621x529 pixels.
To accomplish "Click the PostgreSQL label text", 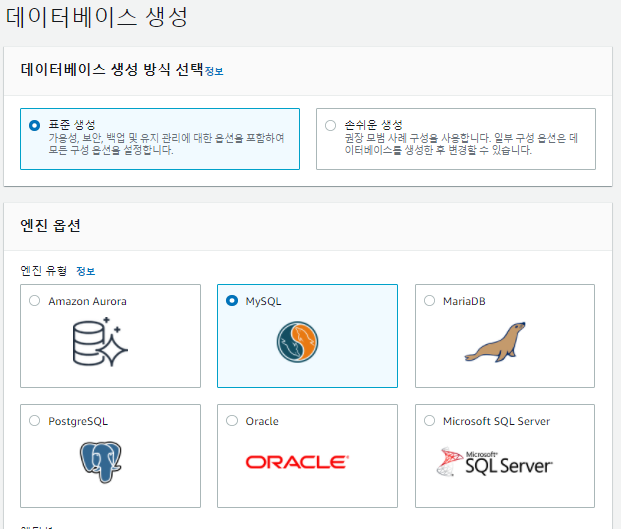I will (78, 421).
